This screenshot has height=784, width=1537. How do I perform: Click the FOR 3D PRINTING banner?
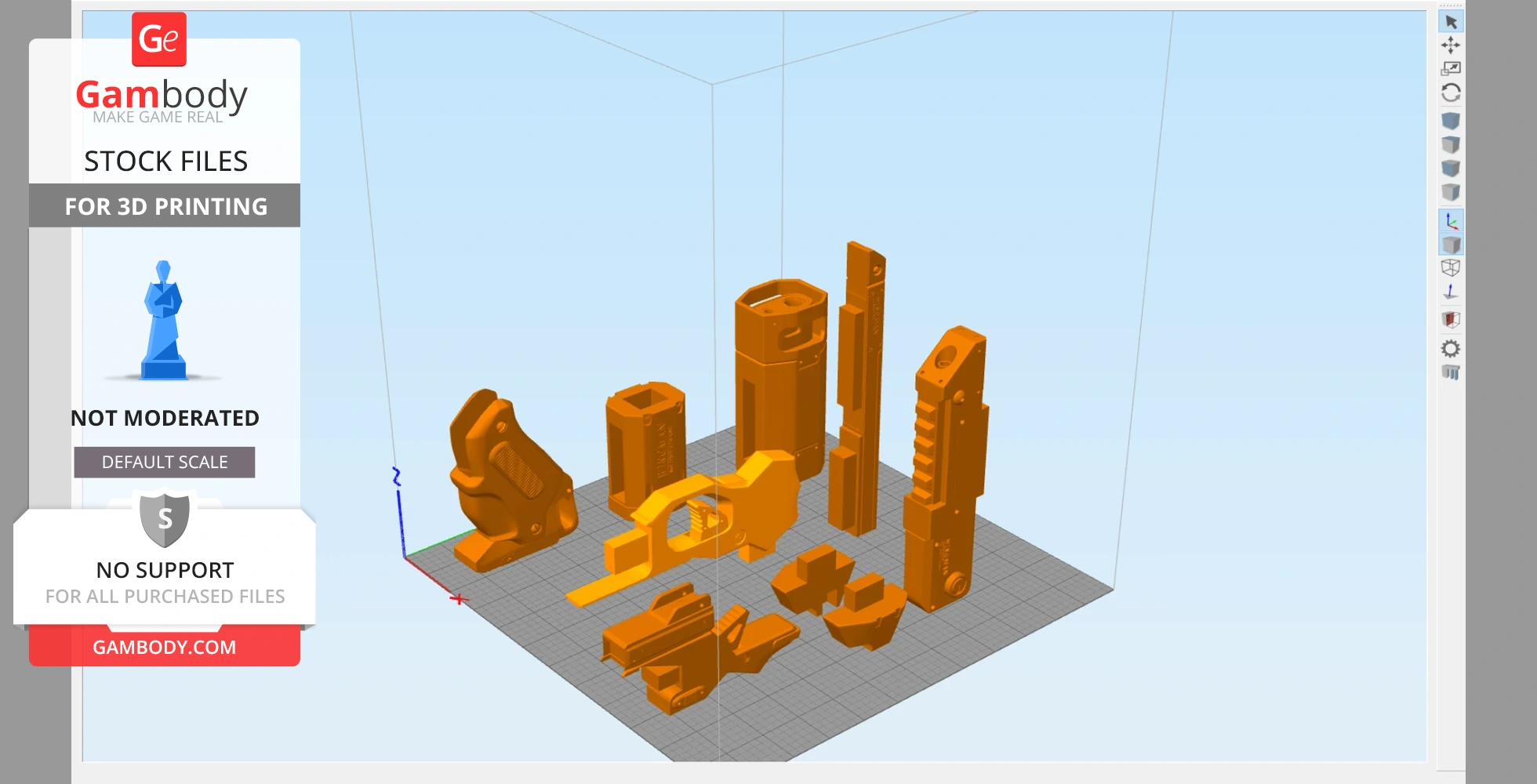[x=164, y=205]
